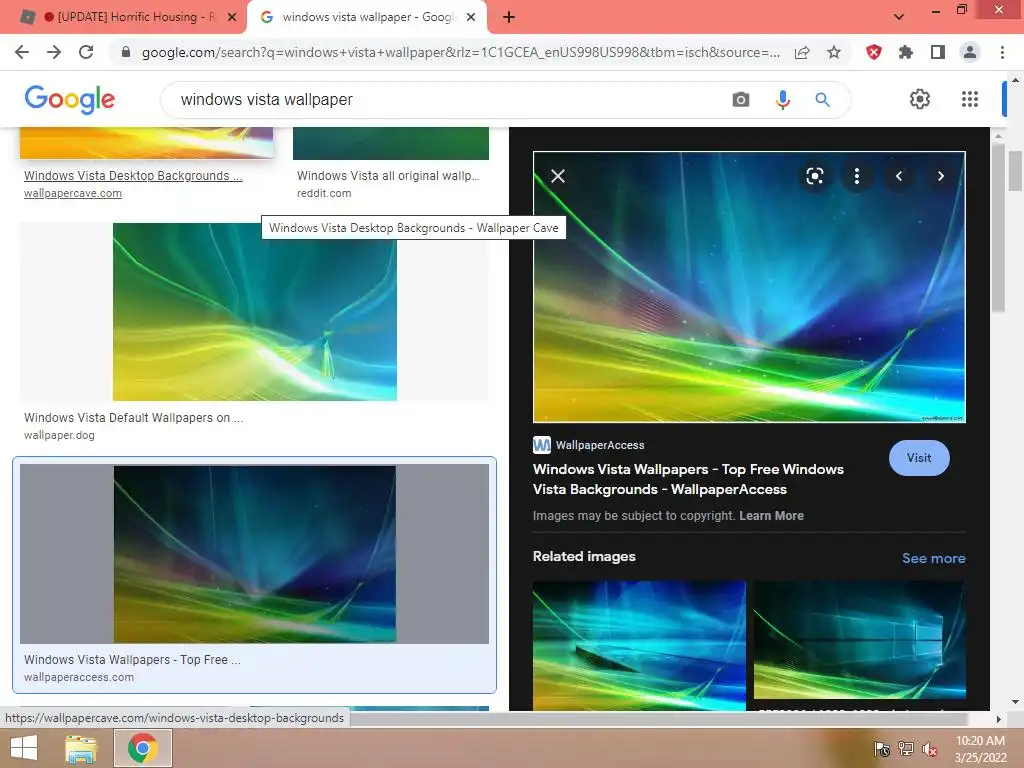Viewport: 1024px width, 768px height.
Task: Show the previous image in preview
Action: coord(899,176)
